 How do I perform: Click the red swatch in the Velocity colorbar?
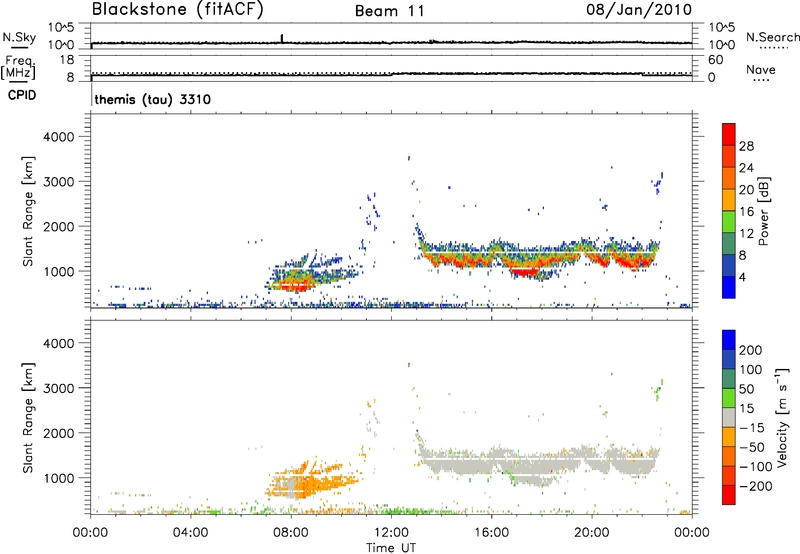tap(729, 495)
